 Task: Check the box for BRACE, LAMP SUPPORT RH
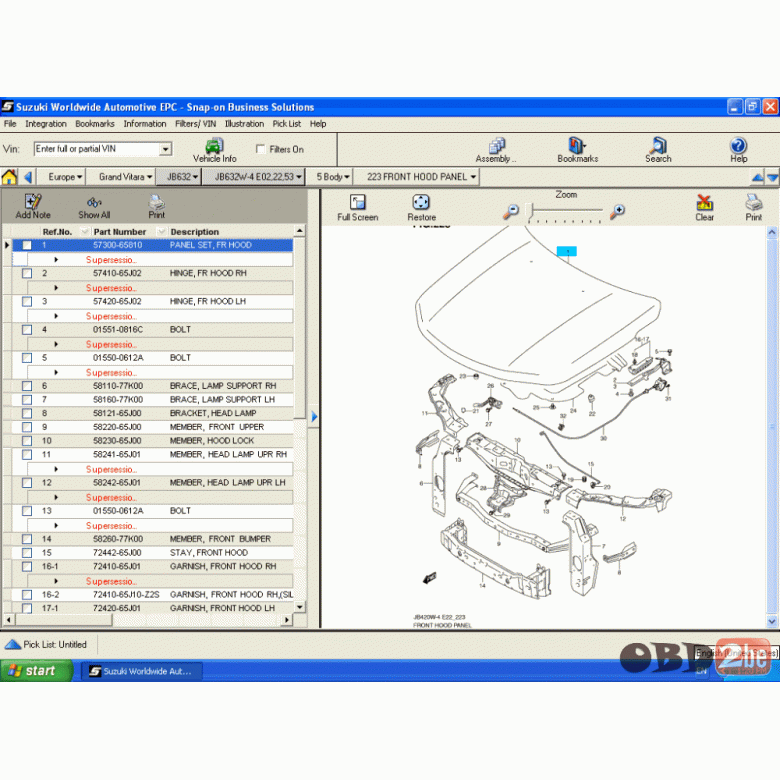pyautogui.click(x=27, y=386)
